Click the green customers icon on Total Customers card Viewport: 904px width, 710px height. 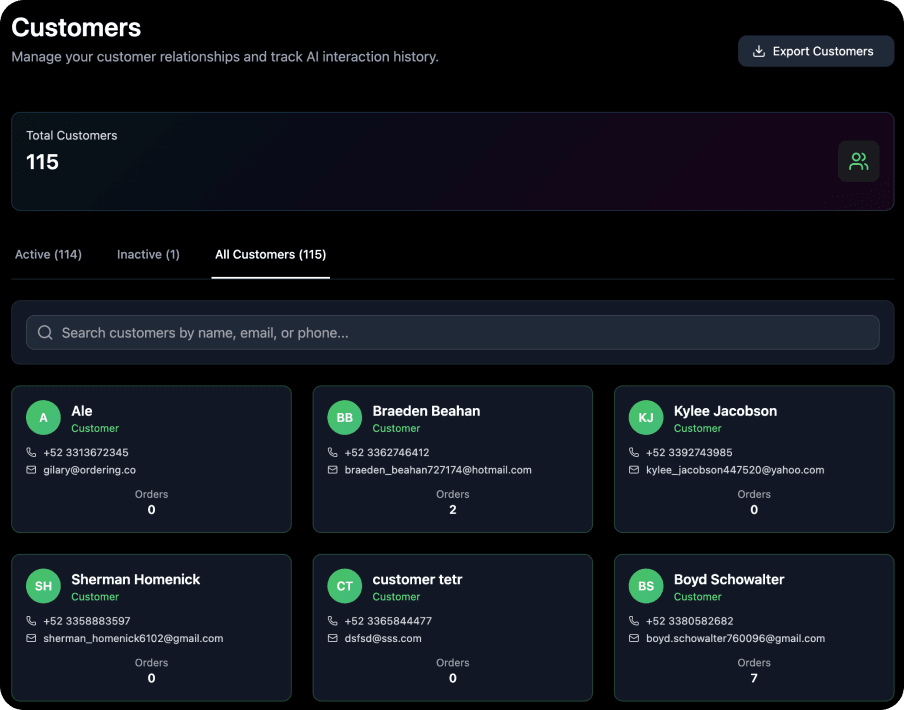click(x=858, y=161)
